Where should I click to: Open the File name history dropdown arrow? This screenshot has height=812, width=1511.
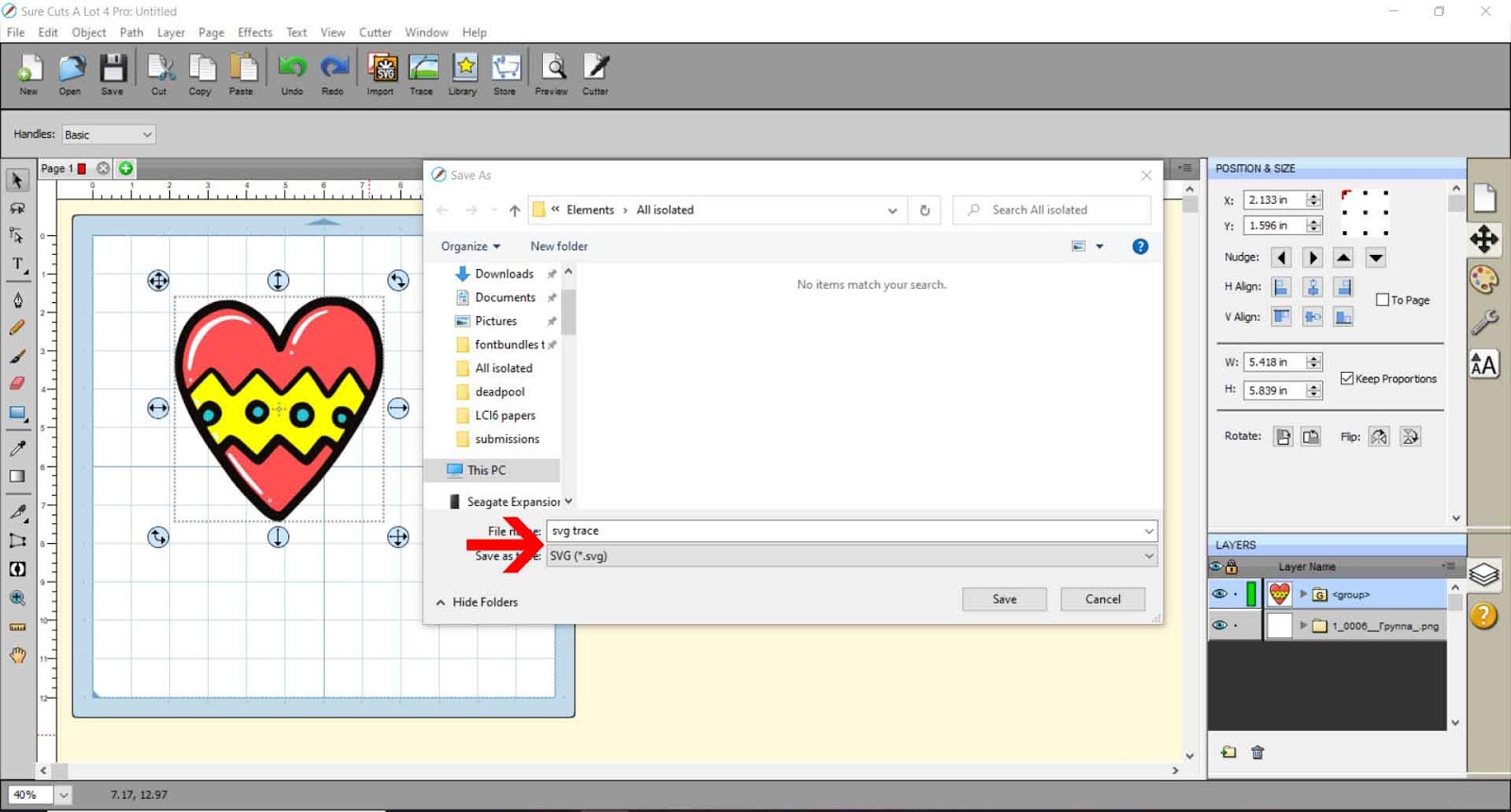pos(1148,532)
